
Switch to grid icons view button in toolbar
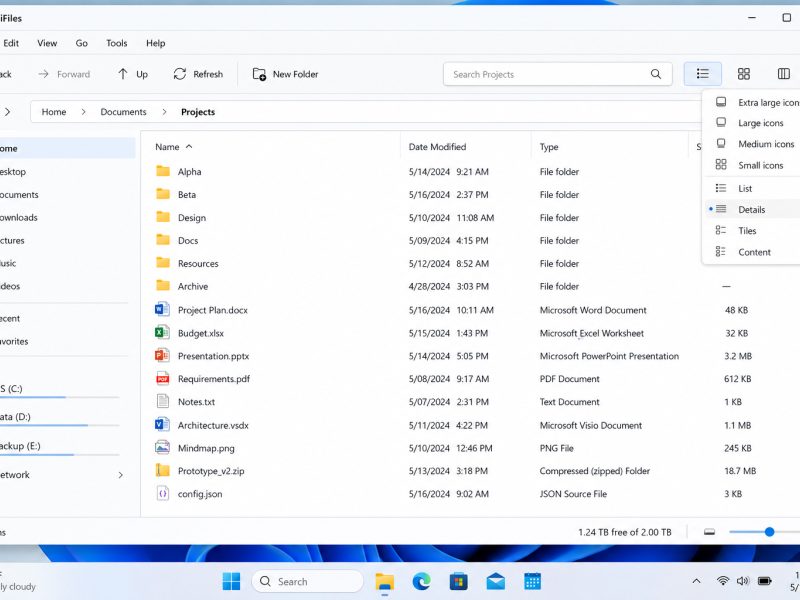tap(744, 74)
